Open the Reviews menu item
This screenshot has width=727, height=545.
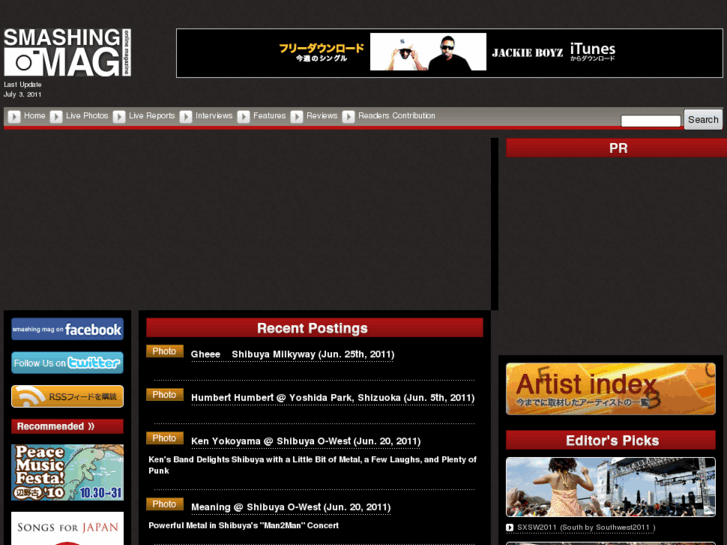pos(322,115)
